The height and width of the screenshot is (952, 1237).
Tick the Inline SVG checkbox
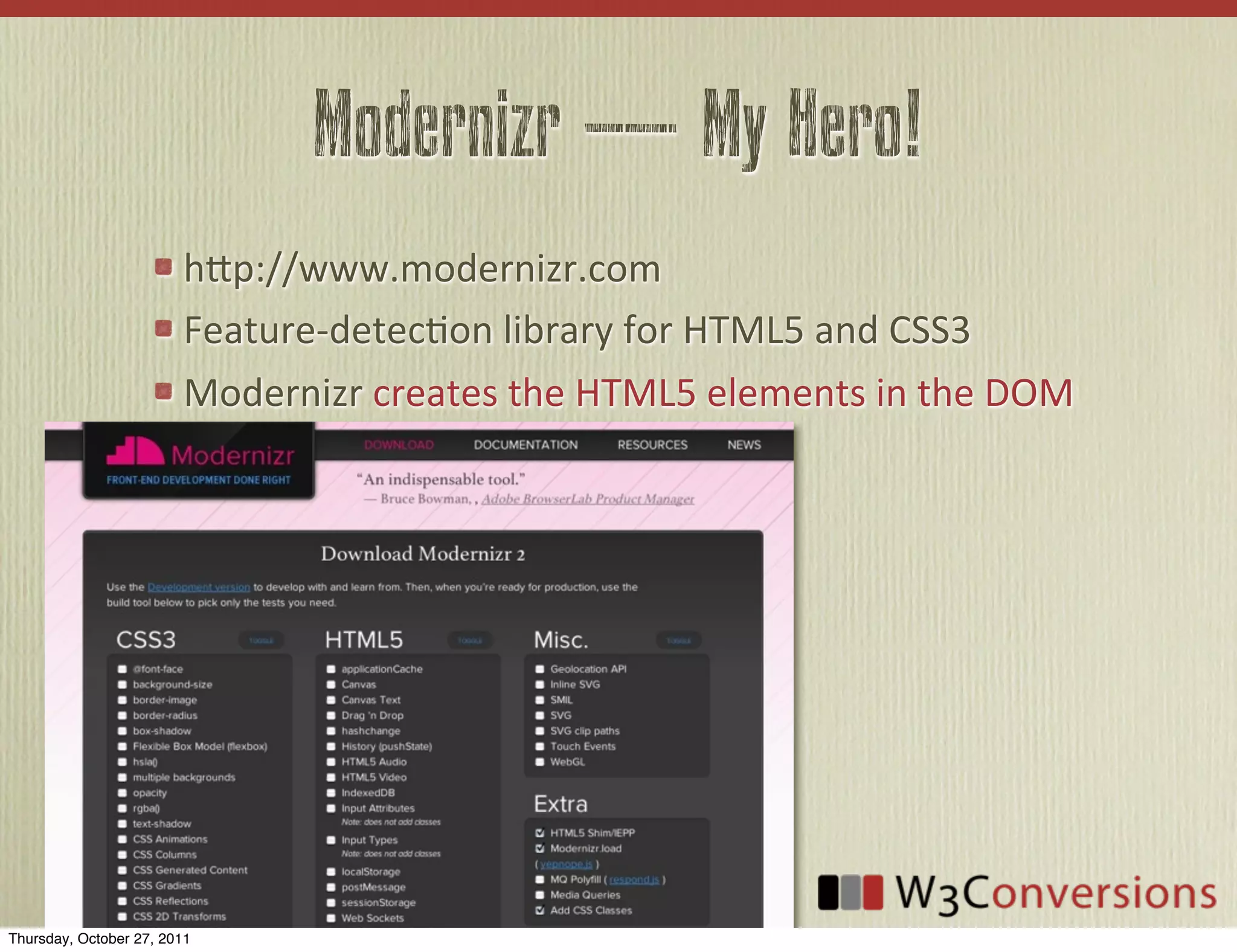[x=540, y=684]
